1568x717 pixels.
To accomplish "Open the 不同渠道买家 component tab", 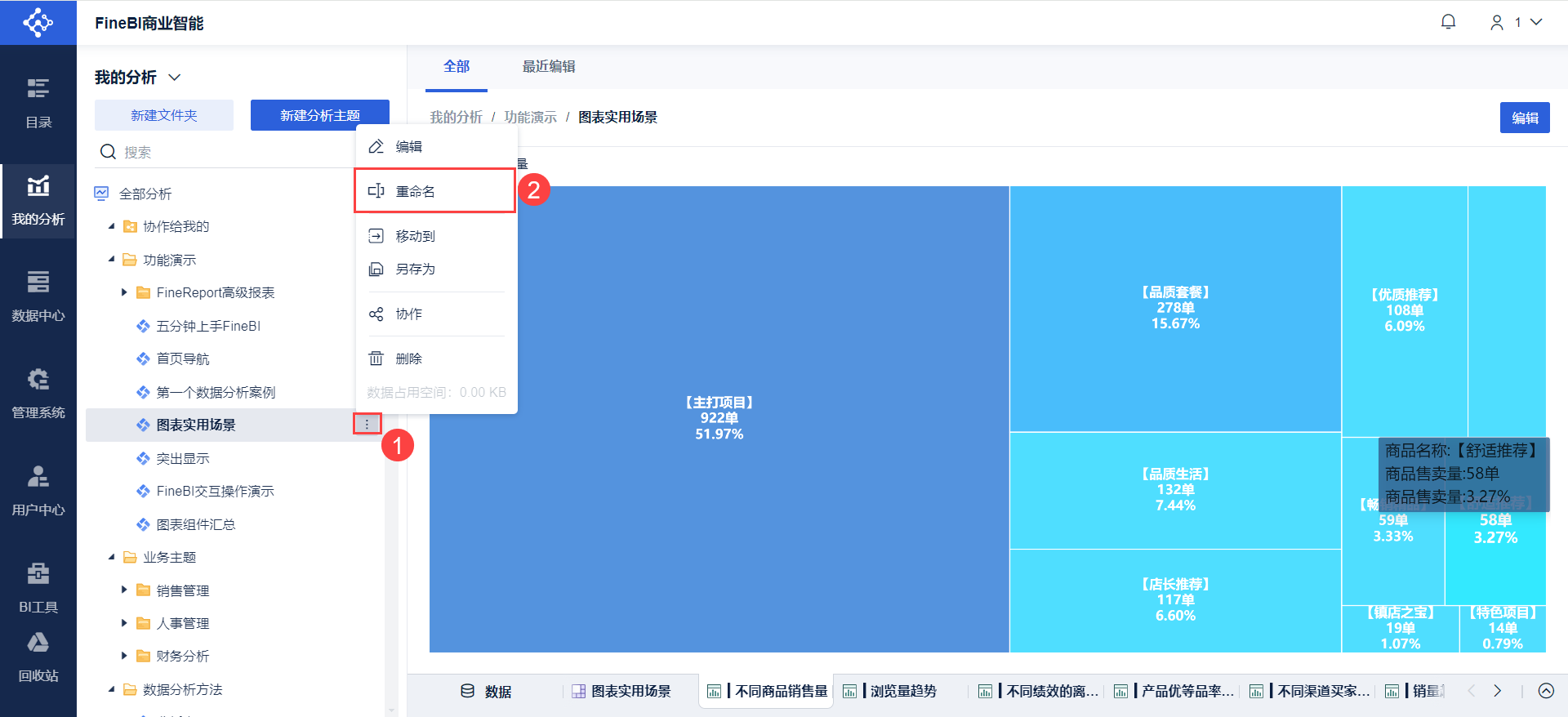I will (x=1309, y=691).
